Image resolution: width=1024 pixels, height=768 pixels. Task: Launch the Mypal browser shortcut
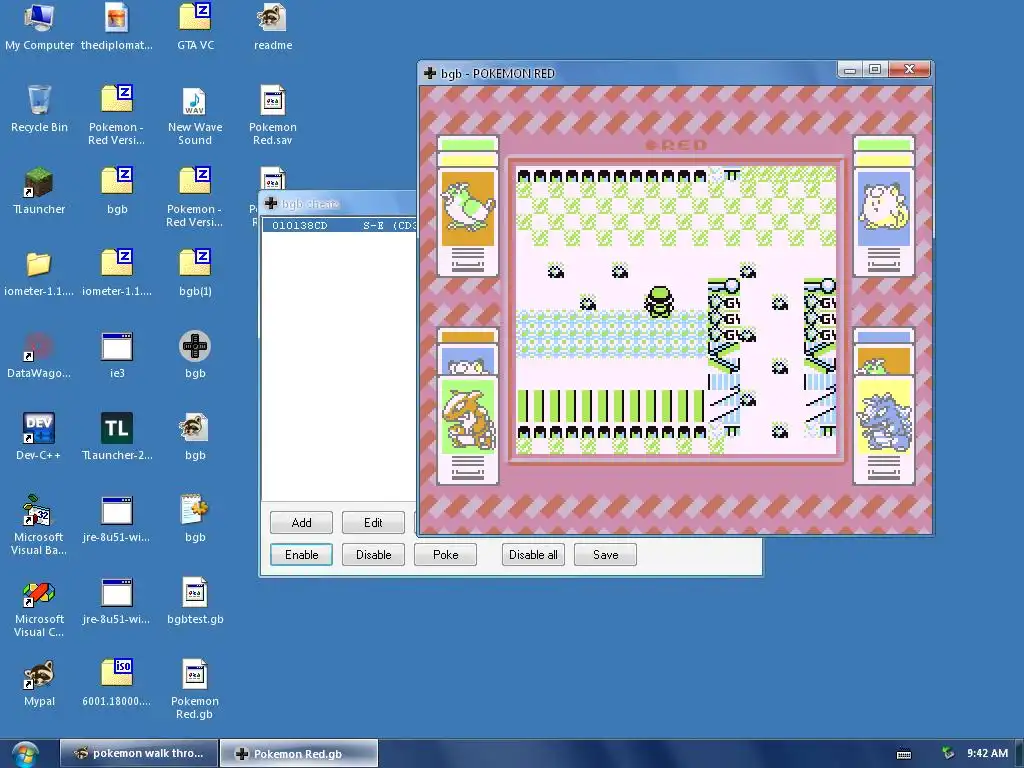point(39,683)
